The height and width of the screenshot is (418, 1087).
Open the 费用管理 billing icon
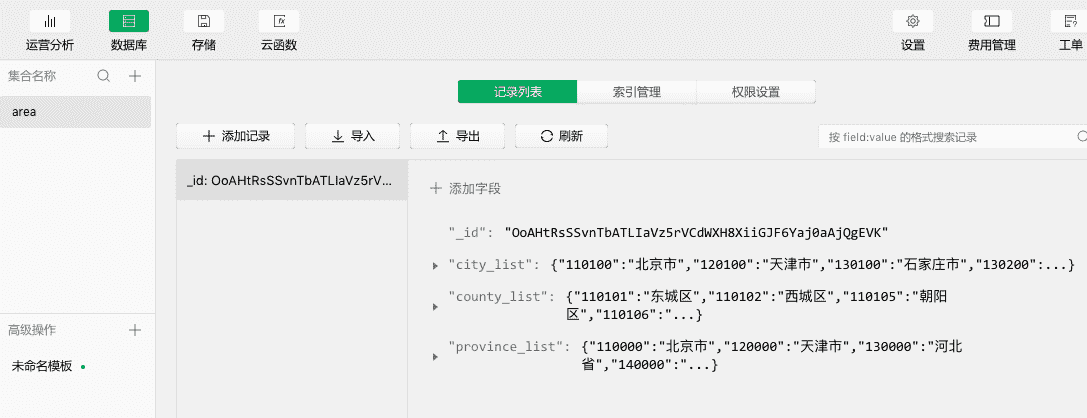[991, 21]
